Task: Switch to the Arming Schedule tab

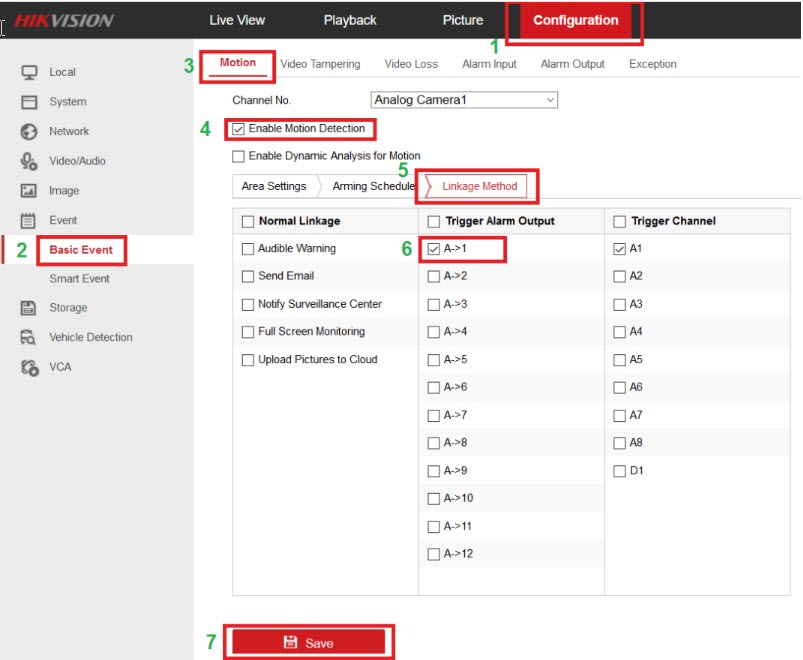Action: coord(373,186)
